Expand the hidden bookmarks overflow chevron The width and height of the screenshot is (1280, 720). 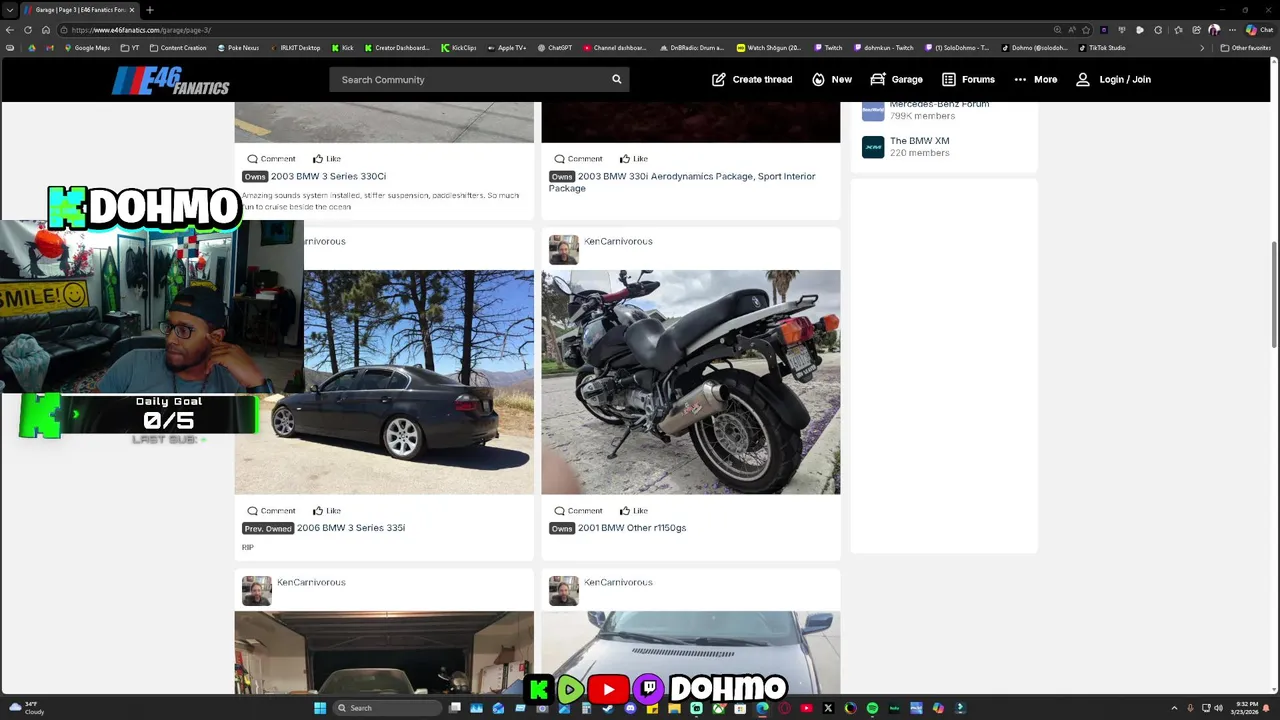(x=1202, y=48)
